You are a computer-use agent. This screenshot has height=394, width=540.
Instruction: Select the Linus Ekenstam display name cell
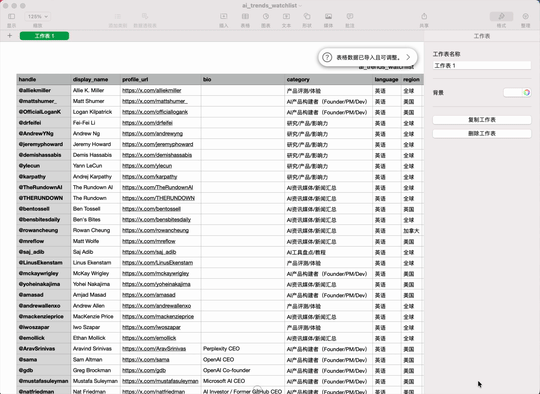pos(95,263)
